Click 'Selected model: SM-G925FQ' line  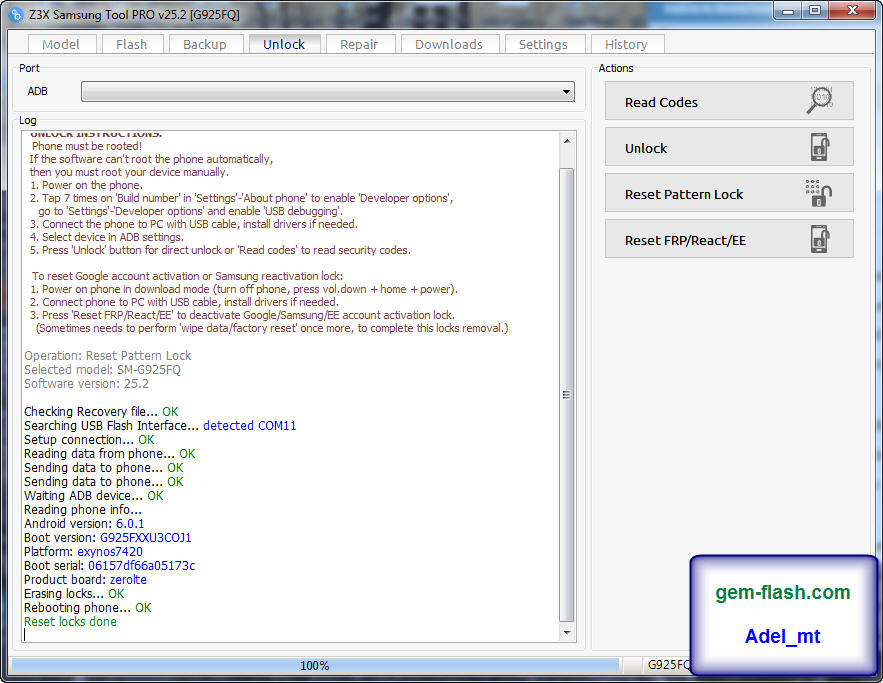(102, 370)
